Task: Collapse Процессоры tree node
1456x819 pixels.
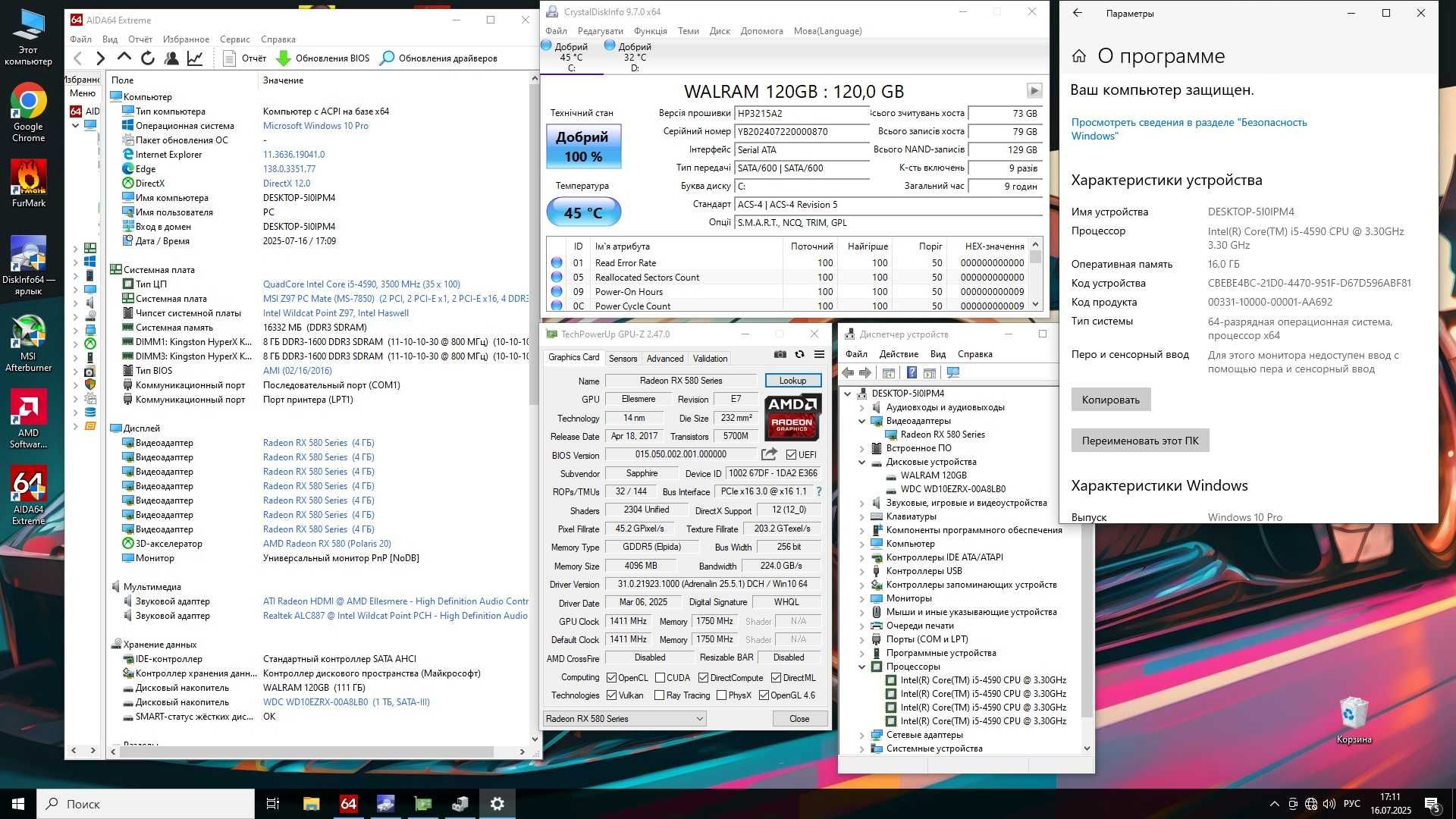Action: pos(861,667)
